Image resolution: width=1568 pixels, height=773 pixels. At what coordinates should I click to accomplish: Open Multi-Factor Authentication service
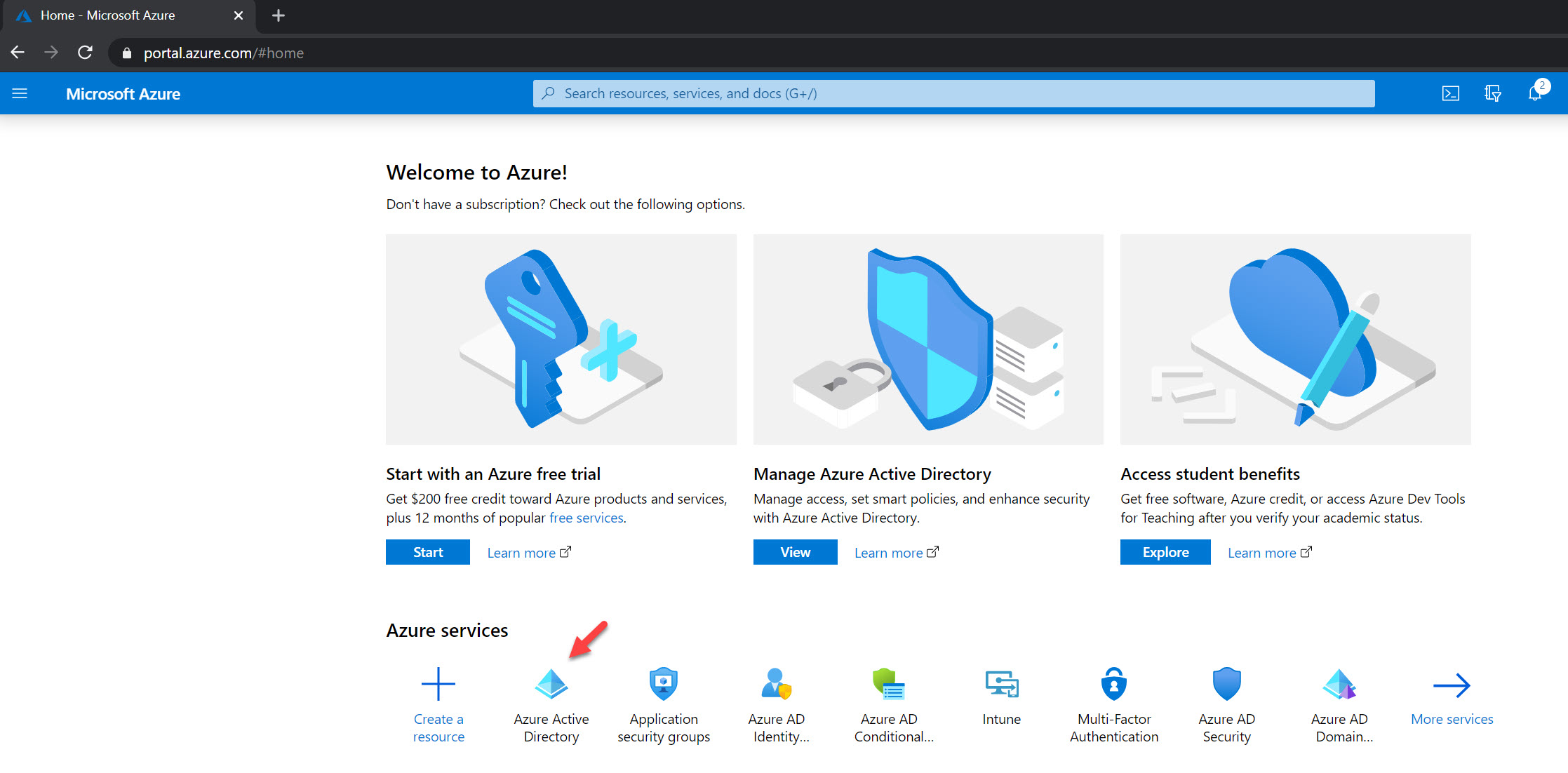point(1113,684)
